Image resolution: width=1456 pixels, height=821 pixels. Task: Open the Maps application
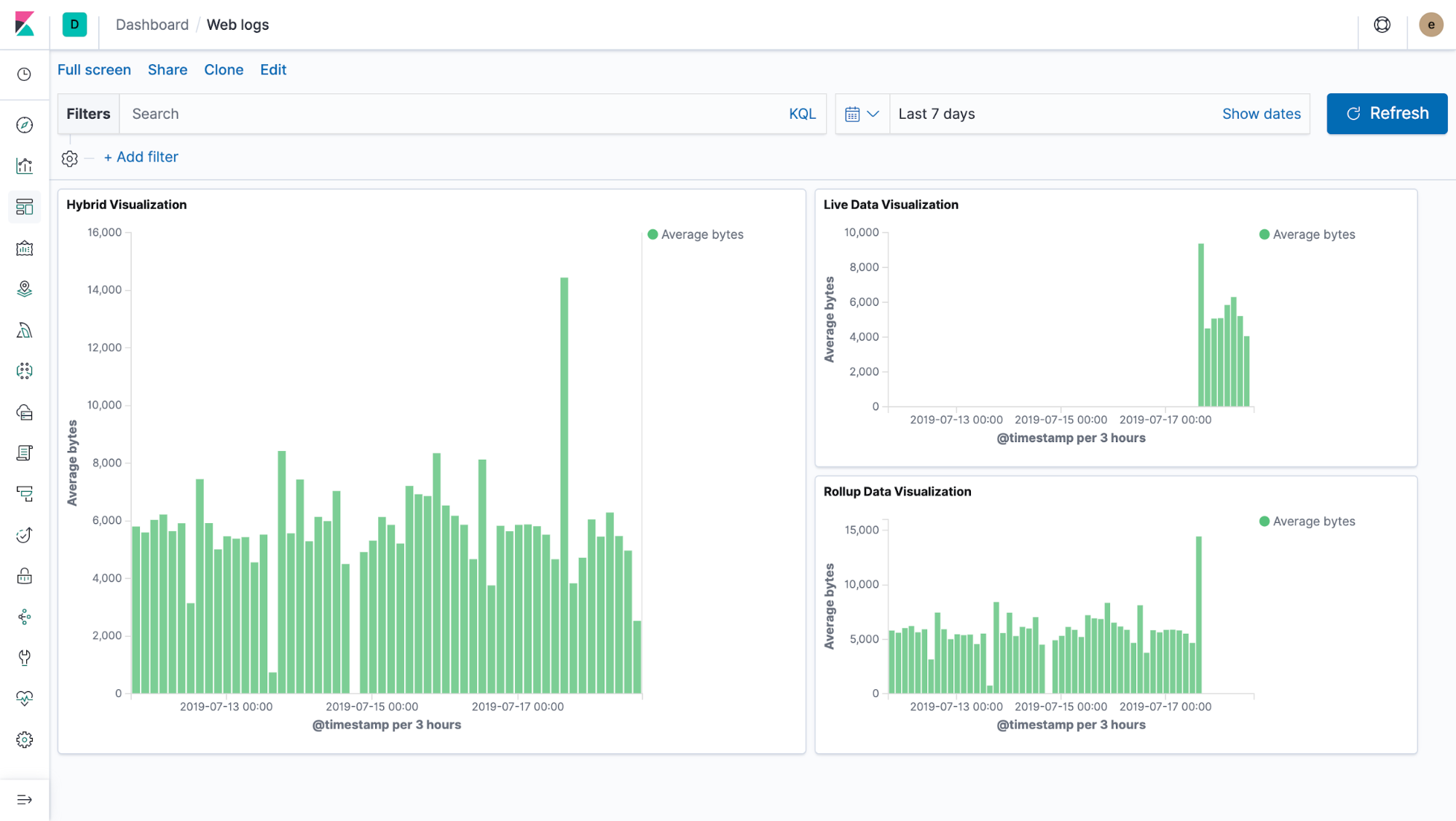[24, 288]
